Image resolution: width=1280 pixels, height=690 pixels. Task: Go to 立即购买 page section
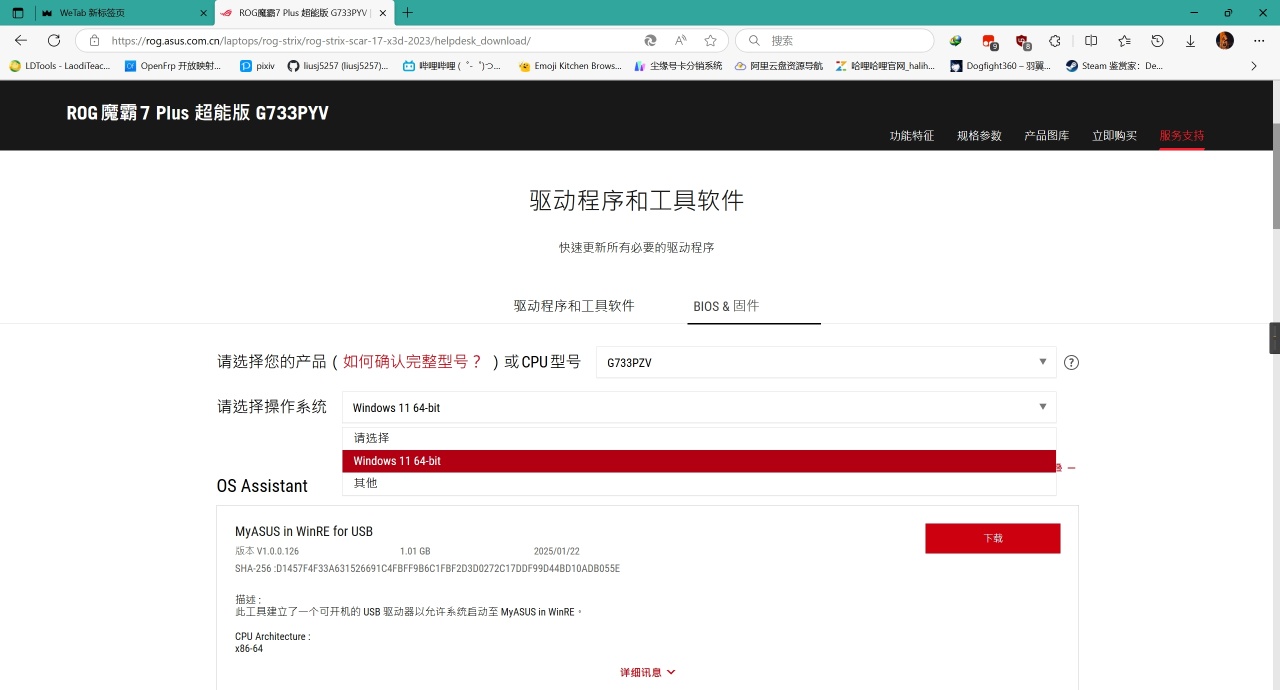pyautogui.click(x=1114, y=135)
